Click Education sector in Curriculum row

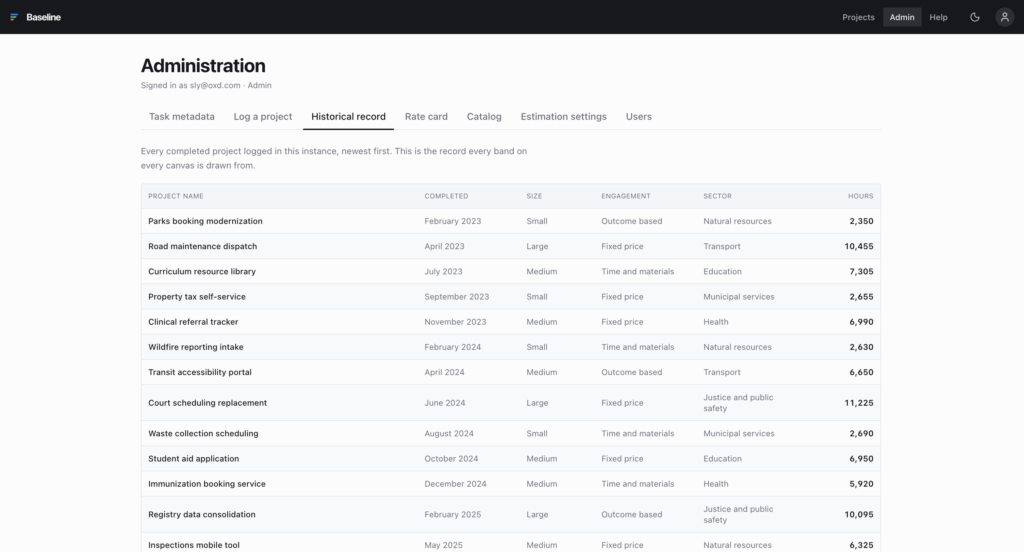point(722,271)
